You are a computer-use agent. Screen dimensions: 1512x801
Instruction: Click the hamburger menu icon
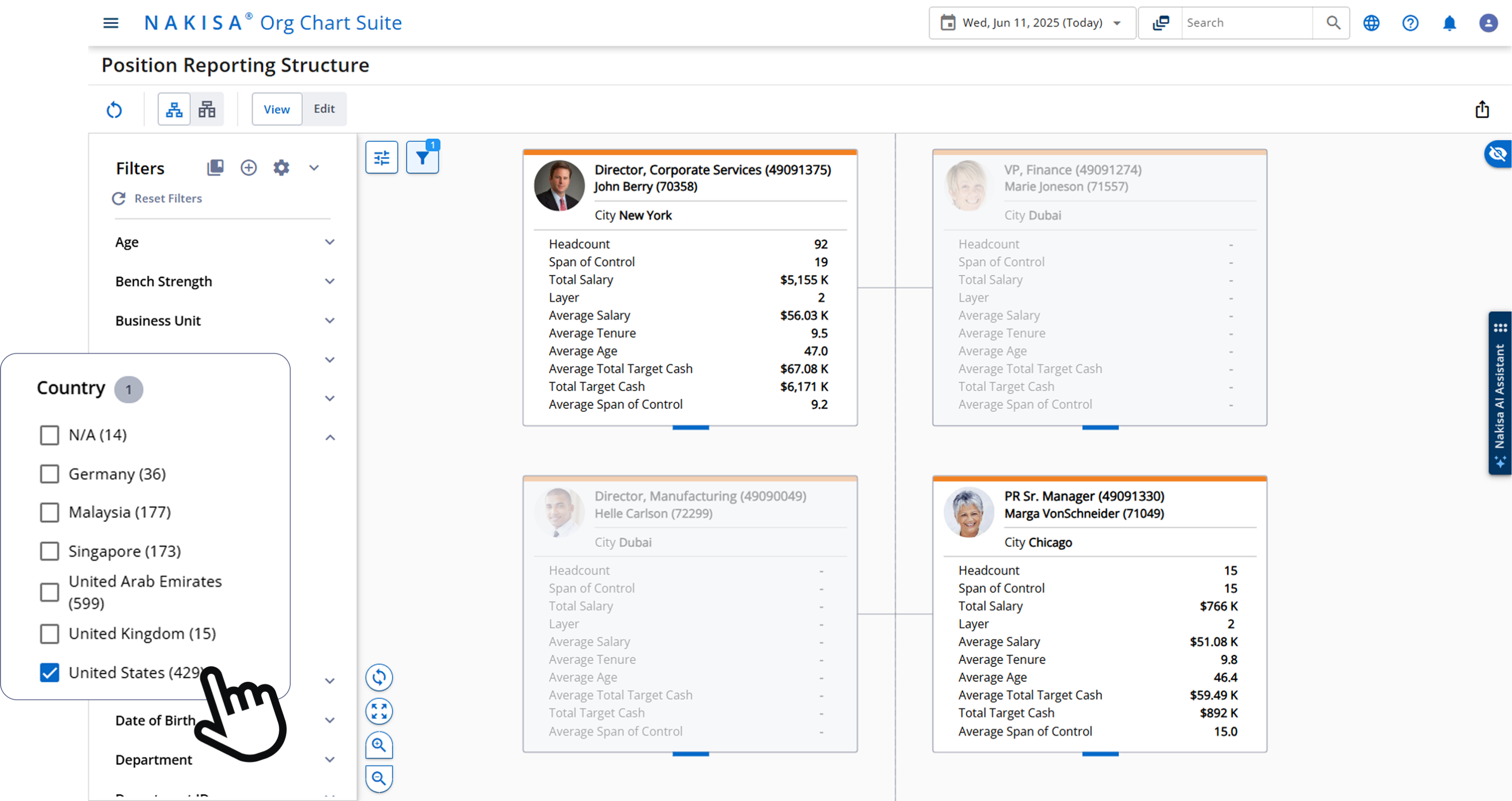pyautogui.click(x=110, y=23)
